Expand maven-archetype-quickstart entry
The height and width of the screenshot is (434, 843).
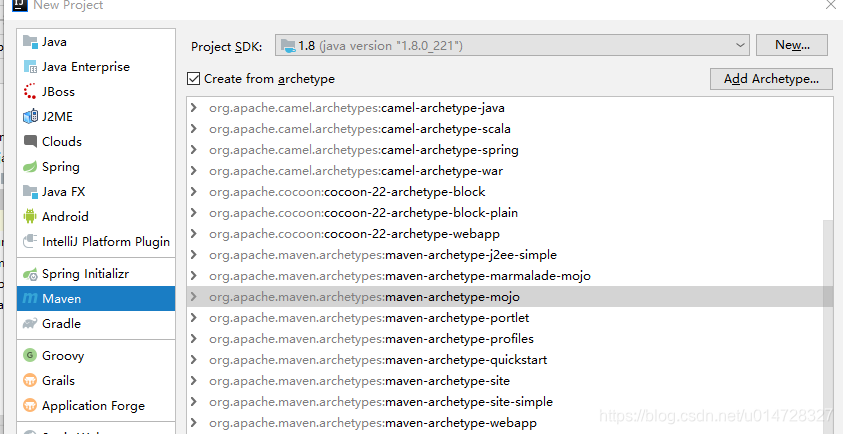pos(194,359)
